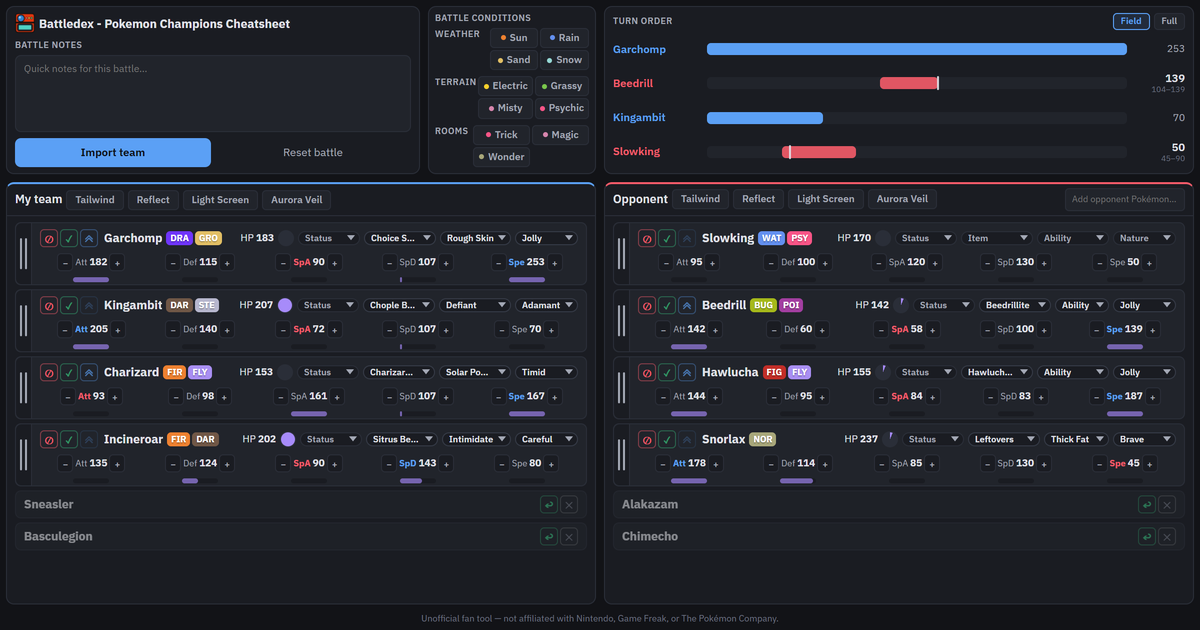
Task: Toggle Snow weather
Action: click(566, 60)
